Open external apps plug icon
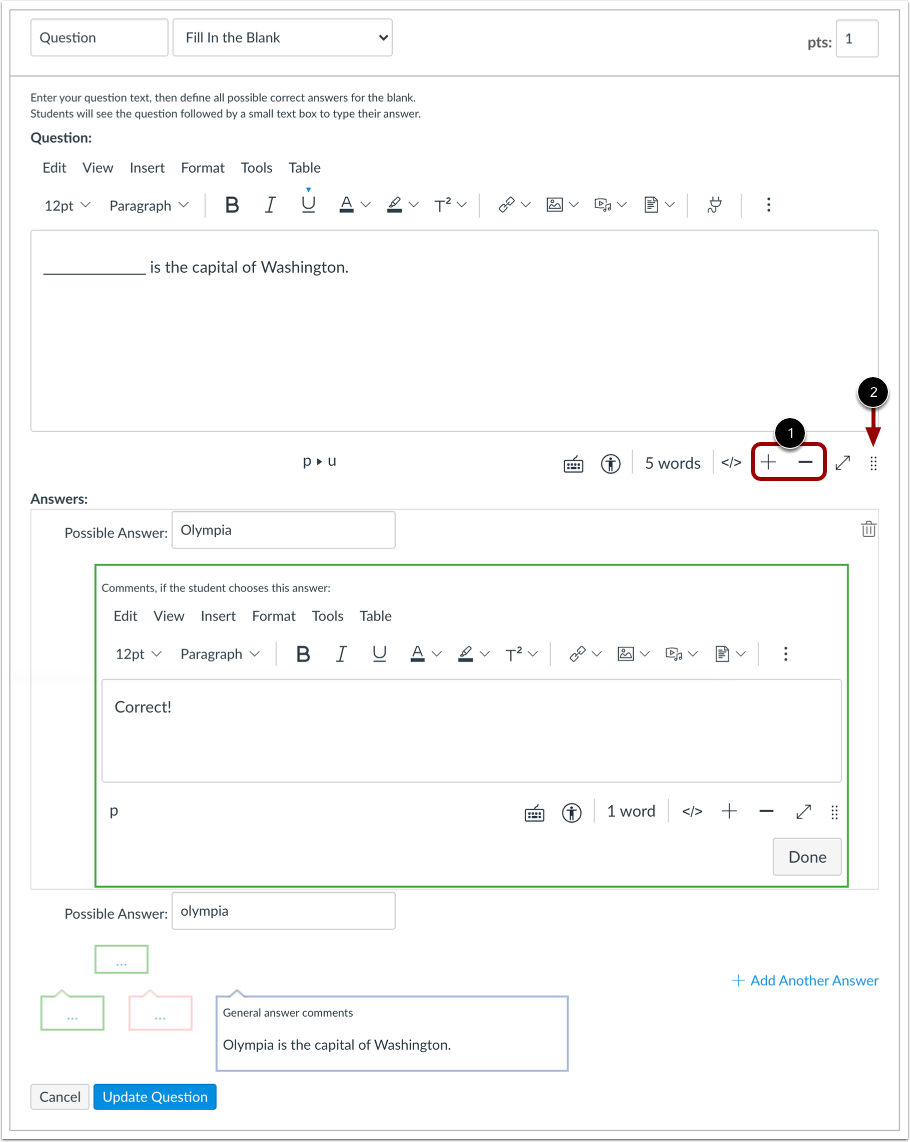This screenshot has height=1142, width=910. point(715,205)
